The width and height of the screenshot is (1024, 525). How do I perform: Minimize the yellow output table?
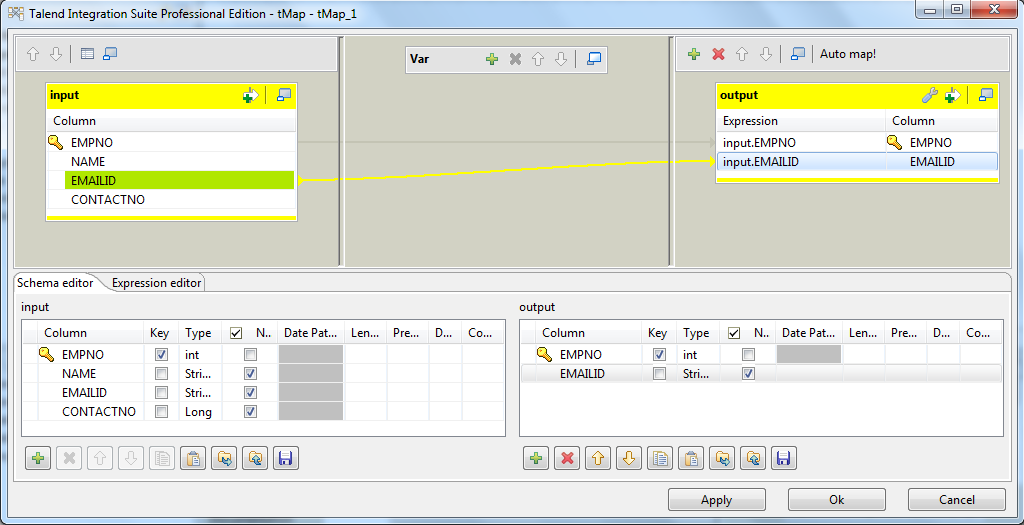click(985, 95)
